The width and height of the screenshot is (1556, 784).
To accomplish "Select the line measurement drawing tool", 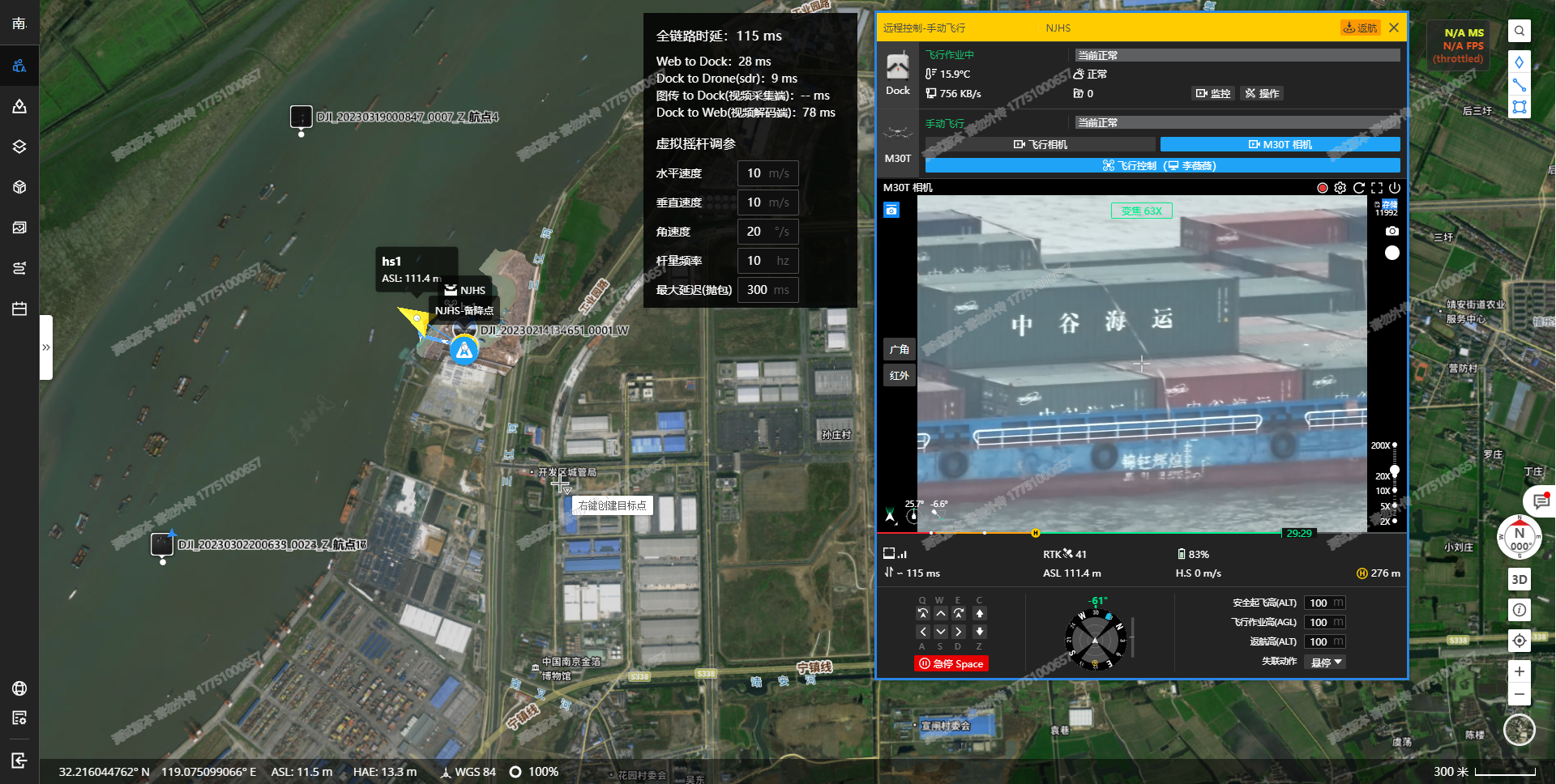I will click(1519, 85).
